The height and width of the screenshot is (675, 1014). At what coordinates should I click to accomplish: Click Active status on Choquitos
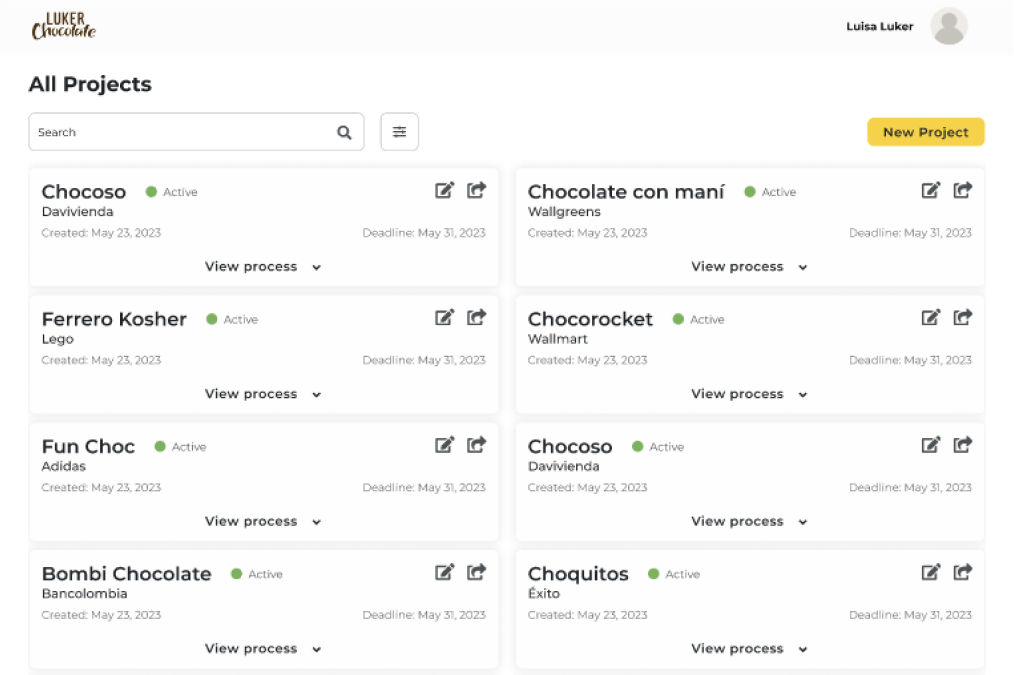click(674, 574)
